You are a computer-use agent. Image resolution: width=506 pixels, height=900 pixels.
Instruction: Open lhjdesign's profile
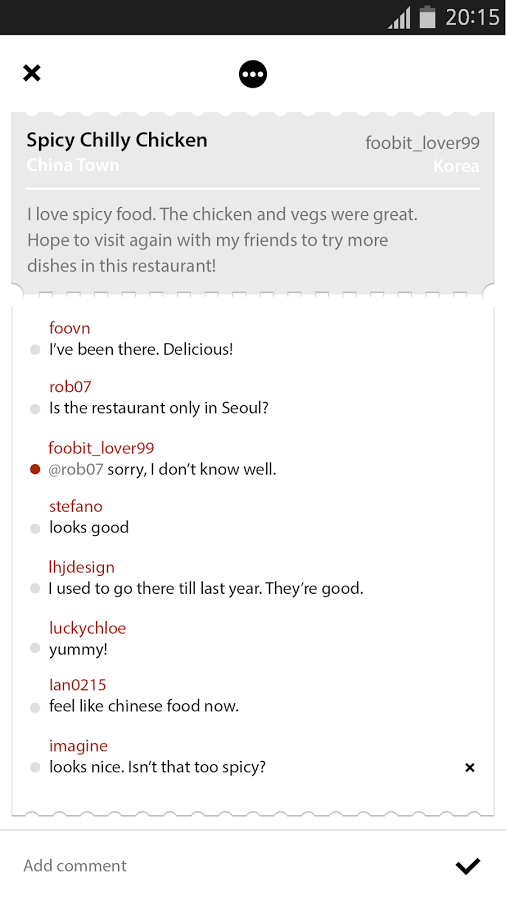point(81,567)
